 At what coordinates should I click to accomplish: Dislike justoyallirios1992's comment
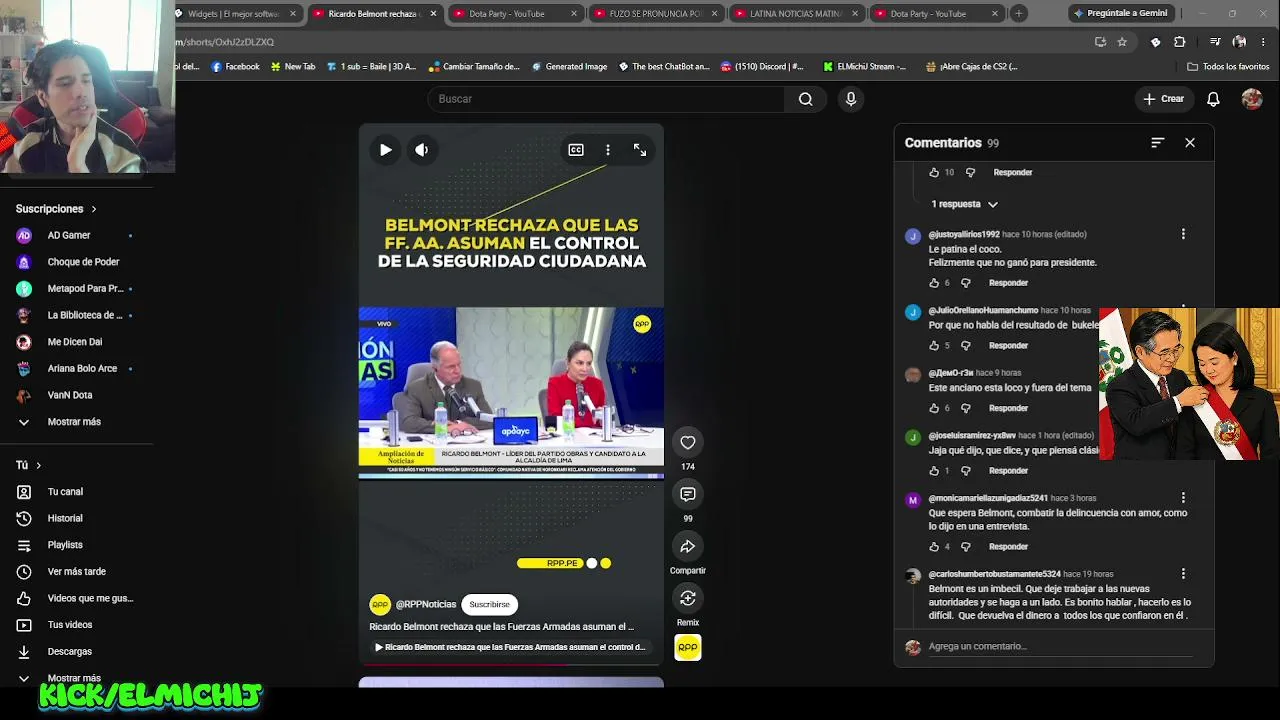point(966,283)
